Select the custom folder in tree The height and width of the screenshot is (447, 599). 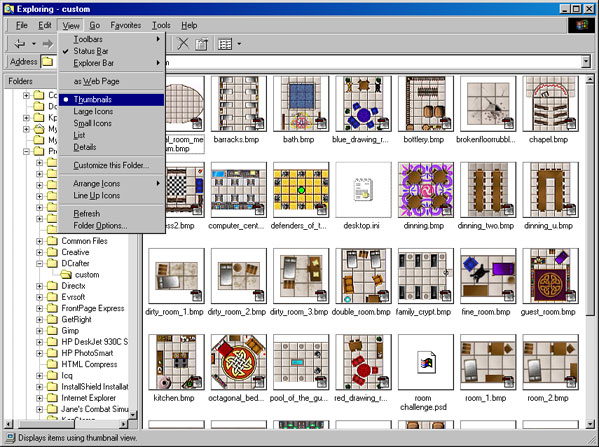coord(87,275)
